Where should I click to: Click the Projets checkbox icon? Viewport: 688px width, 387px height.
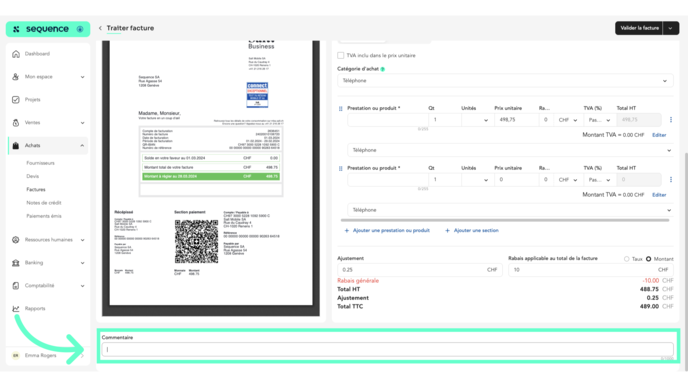coord(16,100)
